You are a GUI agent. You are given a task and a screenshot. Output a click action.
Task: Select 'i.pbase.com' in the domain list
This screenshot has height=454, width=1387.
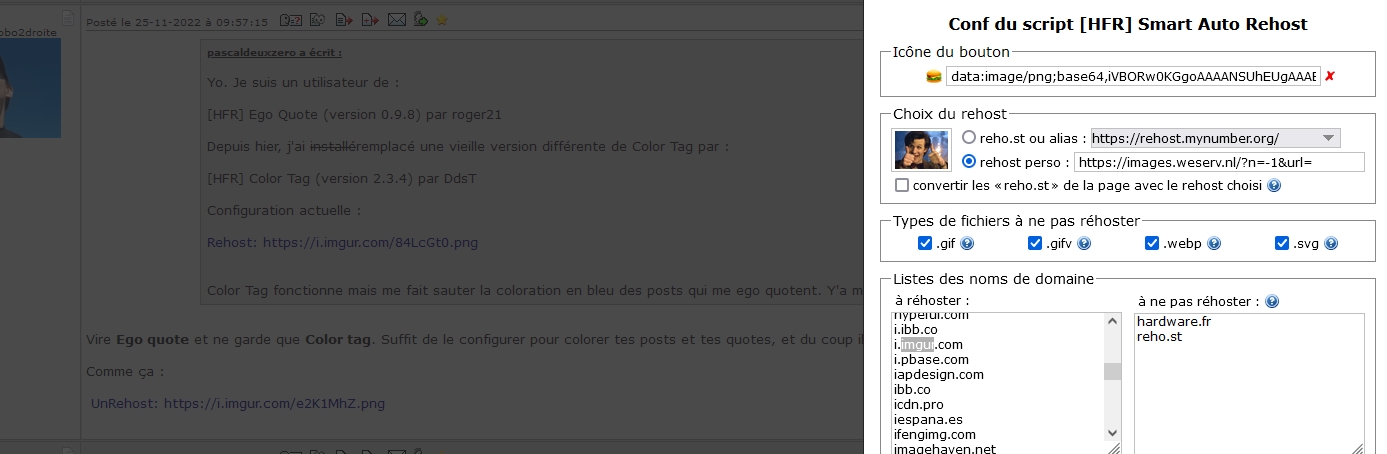click(x=931, y=360)
